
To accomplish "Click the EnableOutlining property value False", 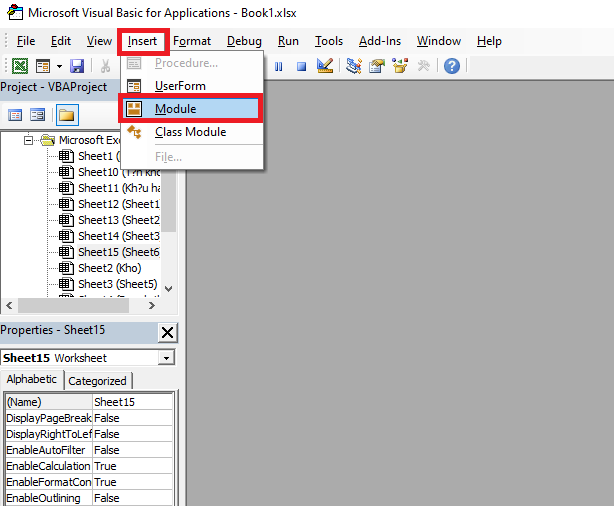I will (132, 498).
